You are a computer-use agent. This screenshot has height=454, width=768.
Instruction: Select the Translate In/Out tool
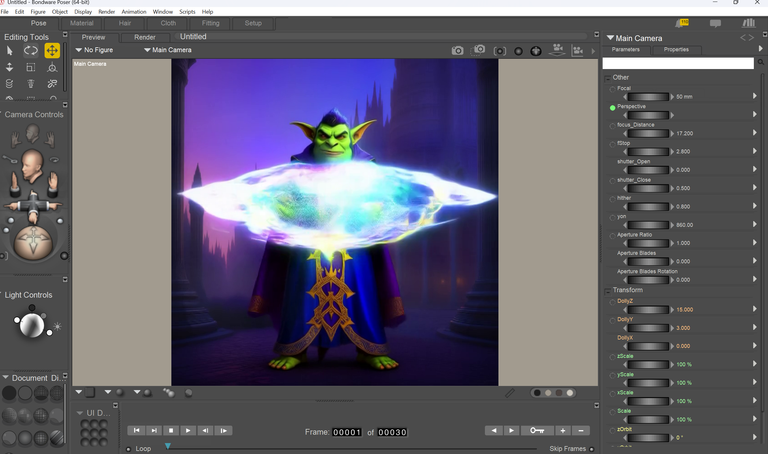coord(9,68)
